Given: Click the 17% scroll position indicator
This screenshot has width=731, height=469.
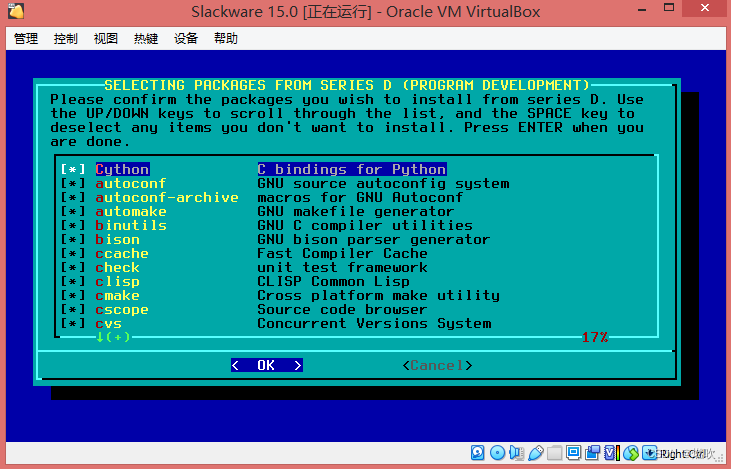Looking at the screenshot, I should click(595, 337).
